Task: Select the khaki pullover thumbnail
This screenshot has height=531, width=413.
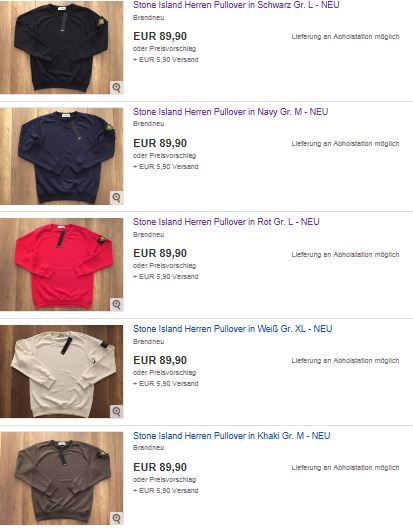Action: pyautogui.click(x=62, y=478)
